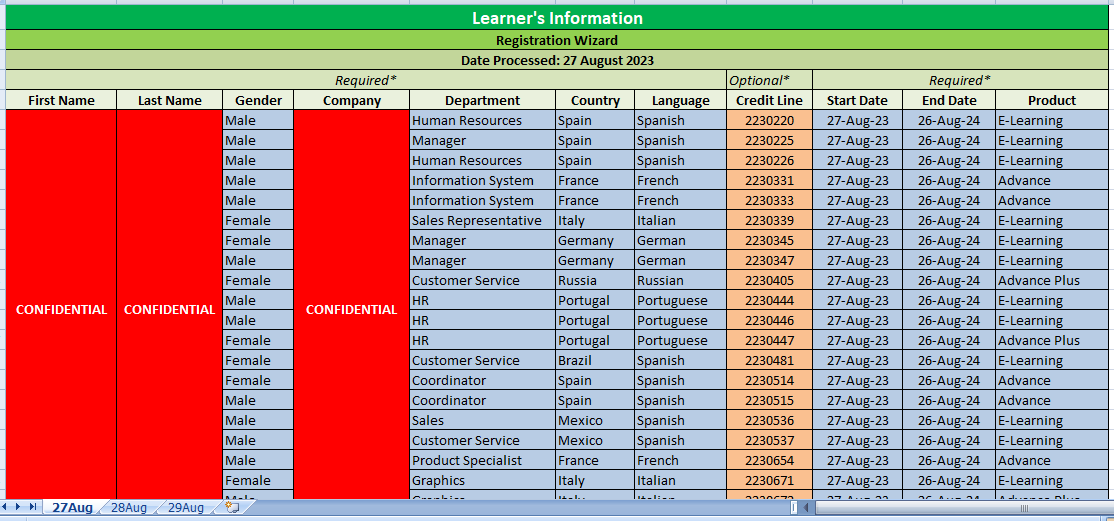Select credit line cell 2230537
Viewport: 1114px width, 521px height.
pyautogui.click(x=769, y=440)
